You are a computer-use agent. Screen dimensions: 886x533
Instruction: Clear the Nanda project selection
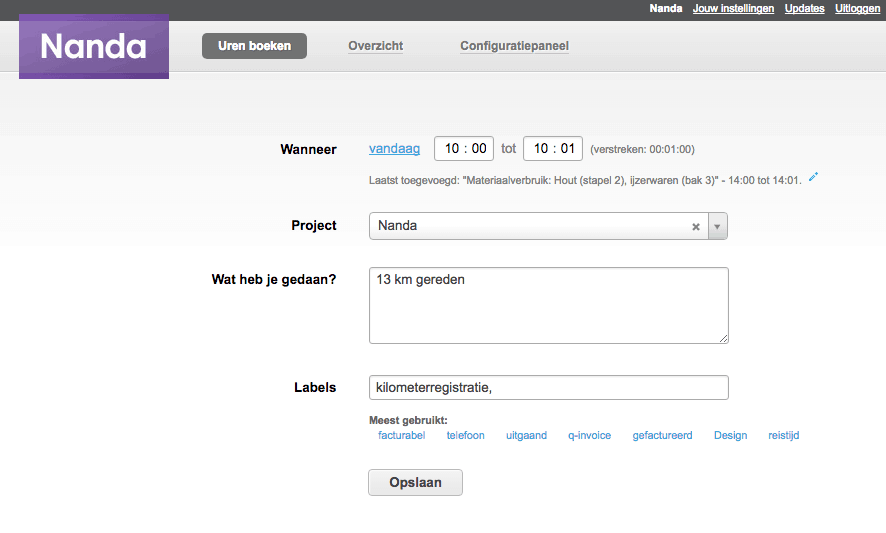(x=696, y=227)
